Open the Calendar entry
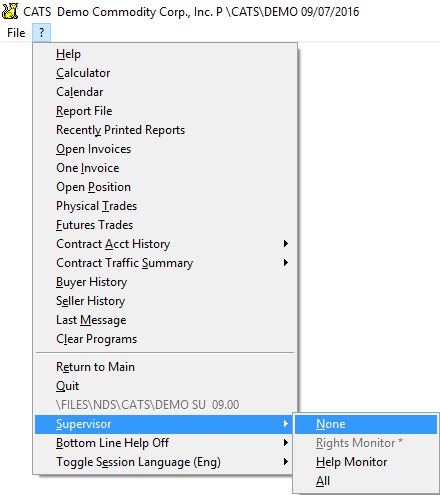Viewport: 440px width, 495px height. click(166, 92)
